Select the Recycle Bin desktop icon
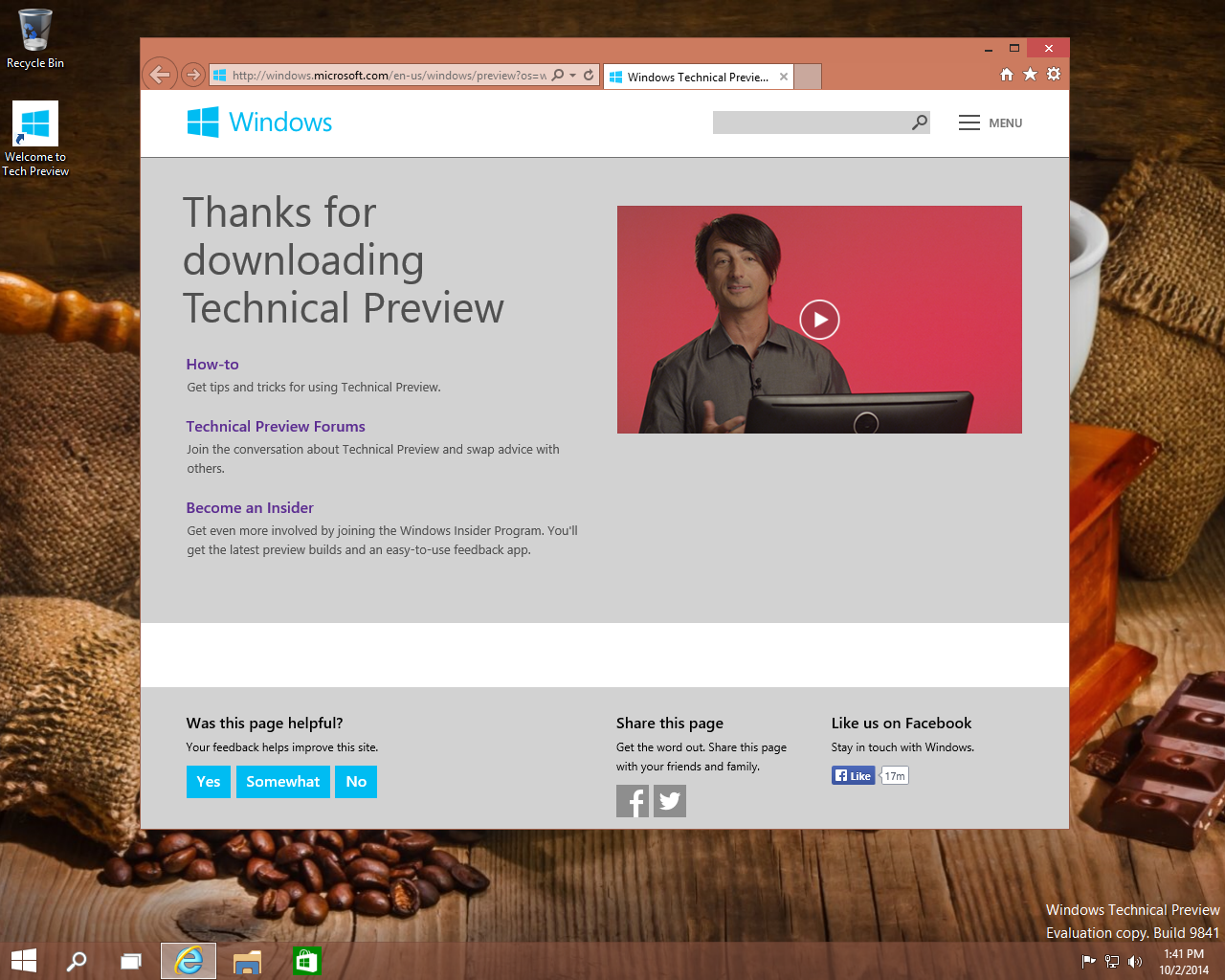The image size is (1225, 980). coord(35,39)
